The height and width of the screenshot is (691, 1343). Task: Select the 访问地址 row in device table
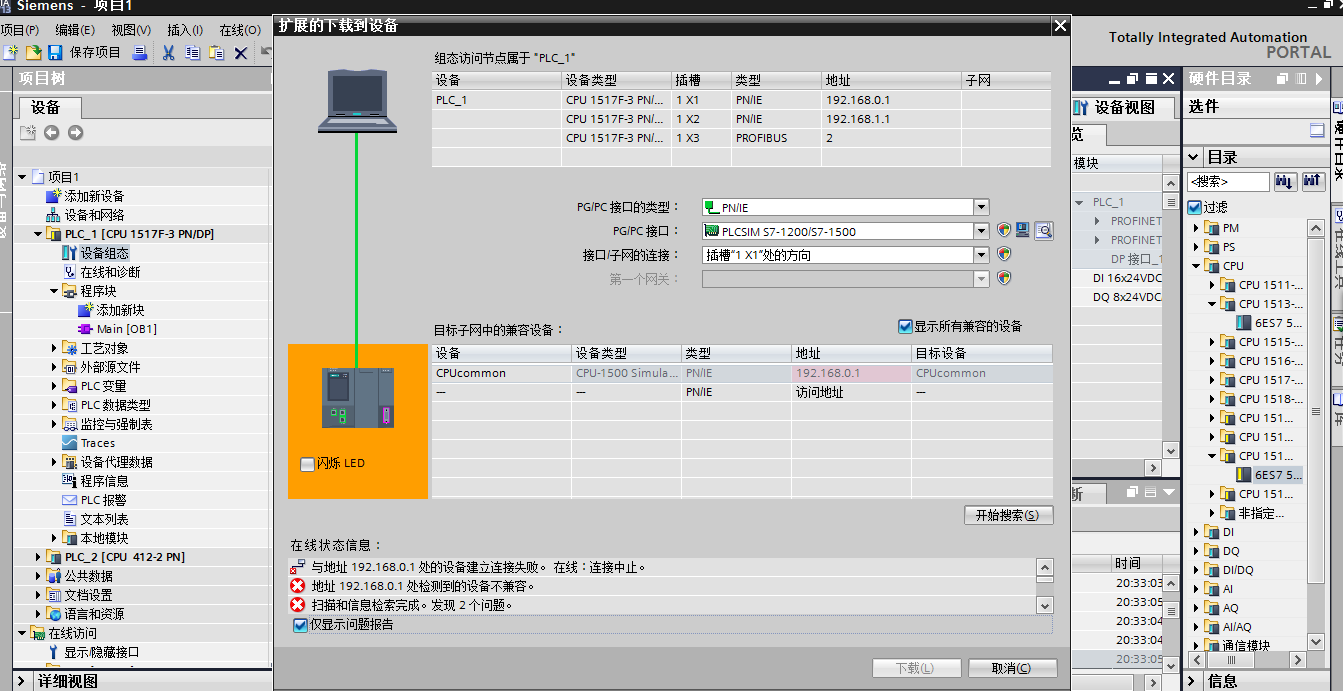tap(742, 392)
